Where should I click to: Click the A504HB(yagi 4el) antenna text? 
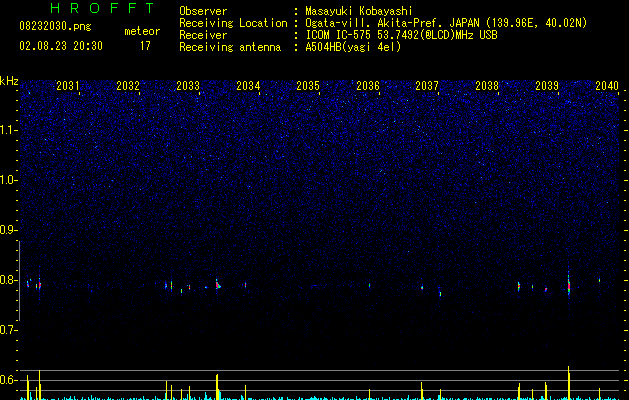[x=353, y=47]
